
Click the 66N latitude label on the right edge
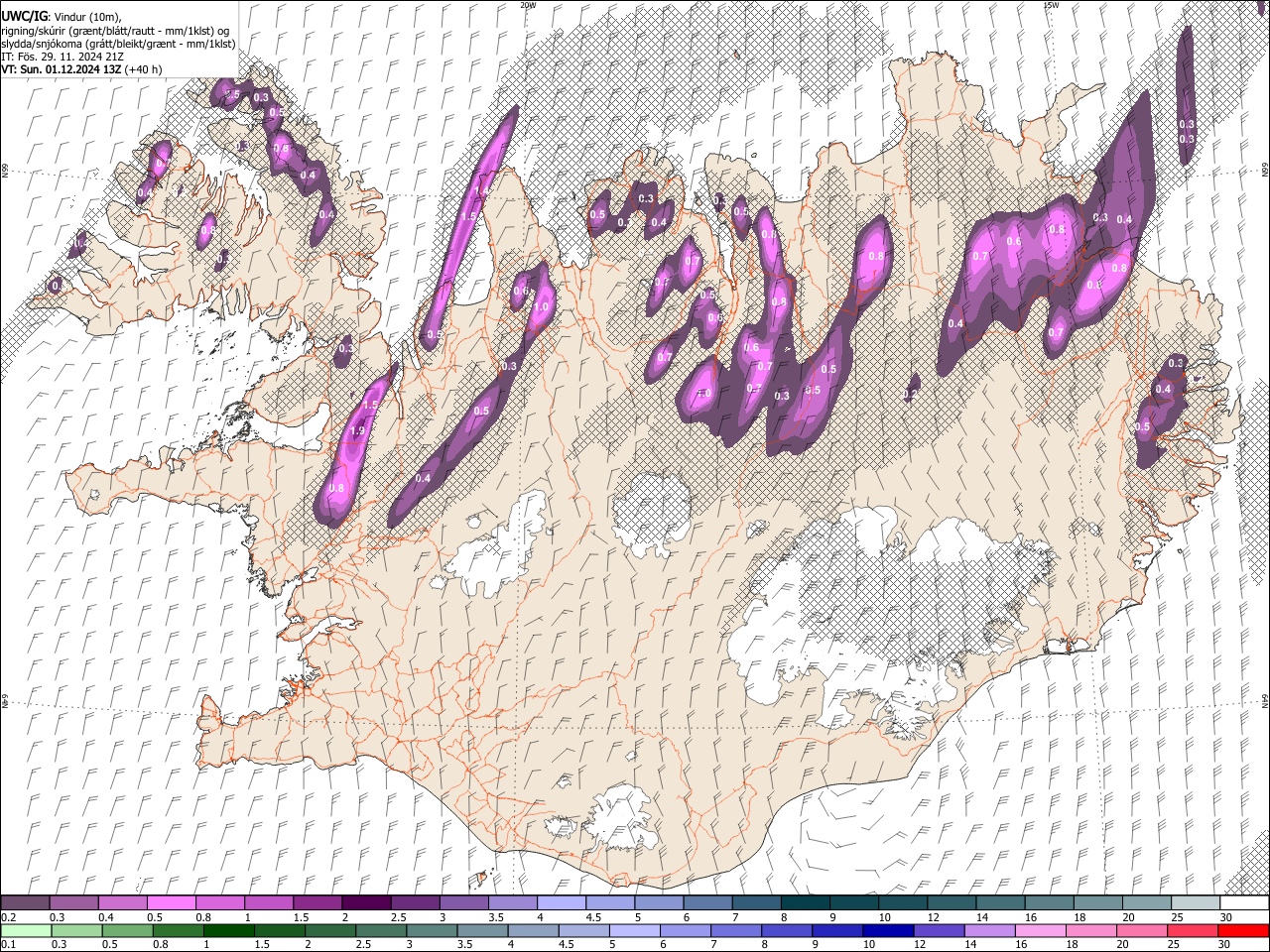[x=1265, y=171]
